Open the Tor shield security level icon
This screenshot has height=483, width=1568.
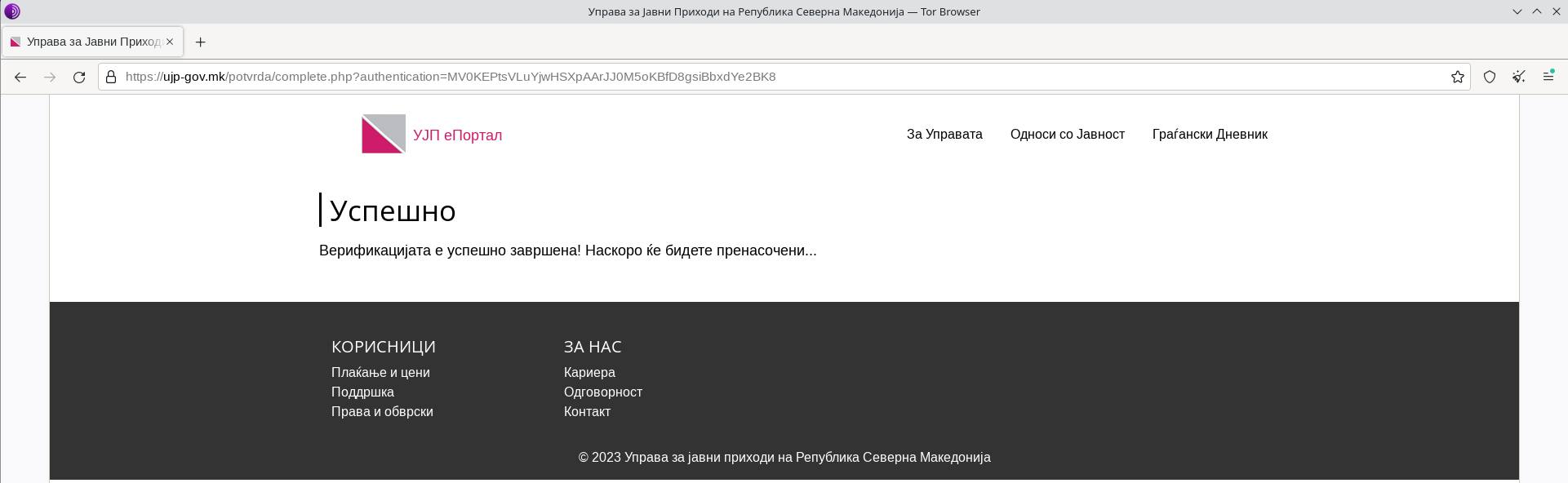tap(1490, 77)
